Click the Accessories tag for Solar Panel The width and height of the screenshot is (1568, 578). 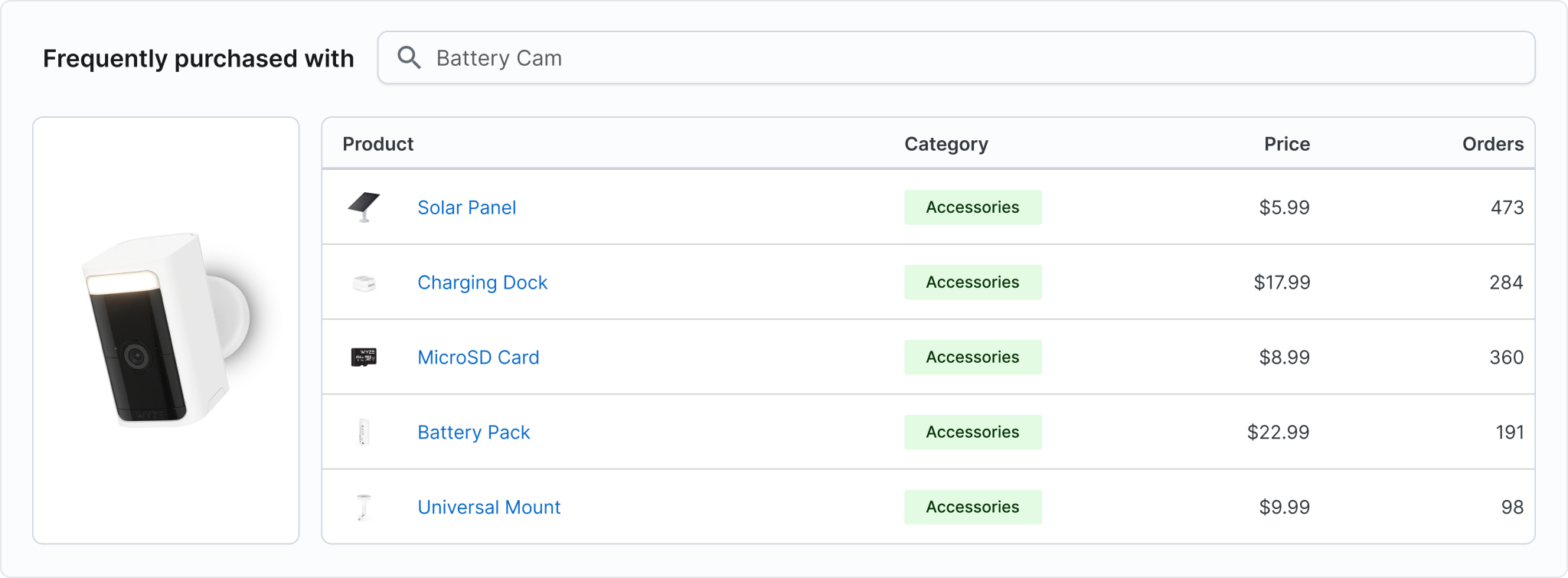click(x=972, y=207)
